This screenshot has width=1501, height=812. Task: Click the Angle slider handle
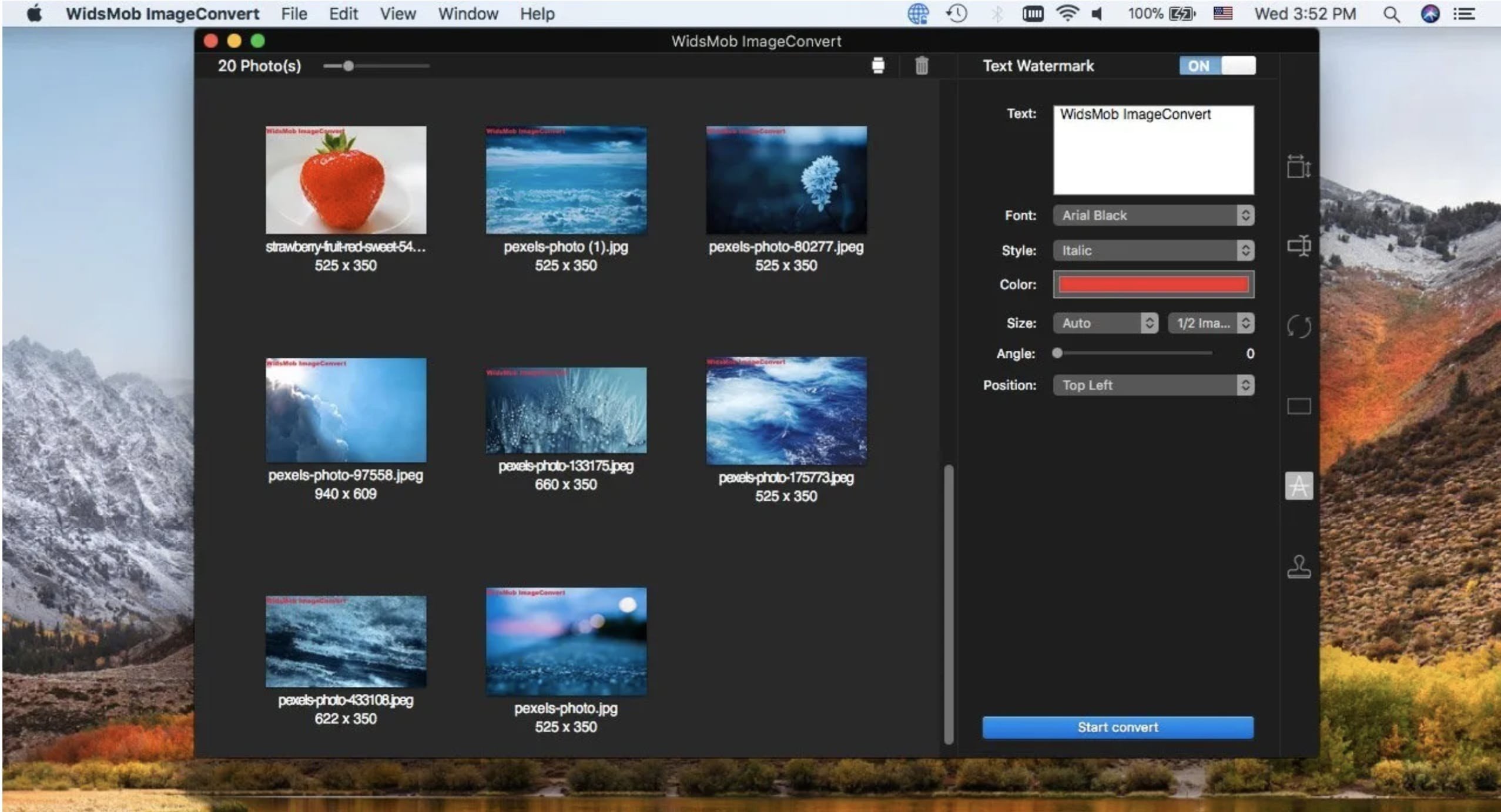(1057, 353)
